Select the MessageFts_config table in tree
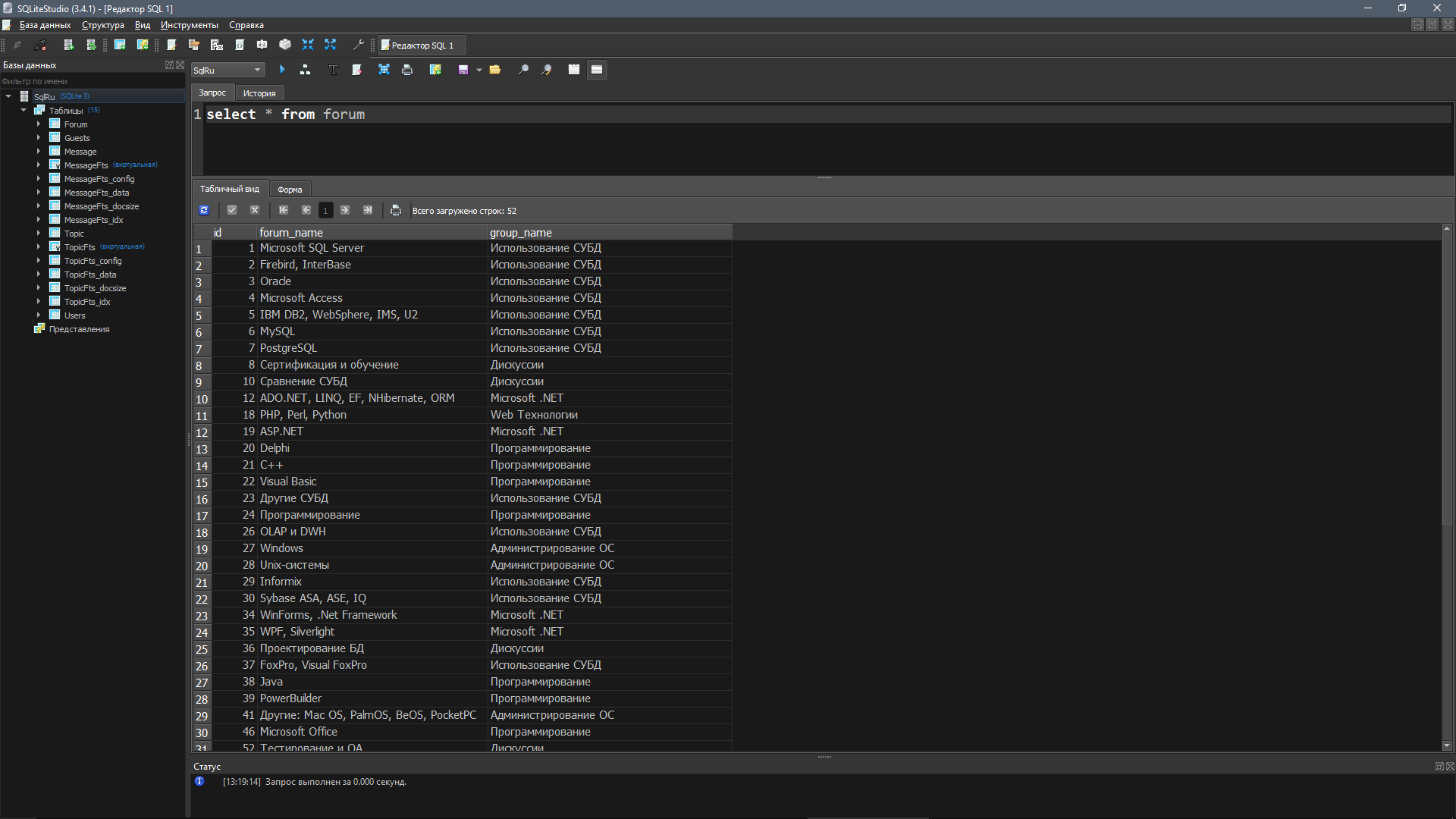 click(x=99, y=179)
